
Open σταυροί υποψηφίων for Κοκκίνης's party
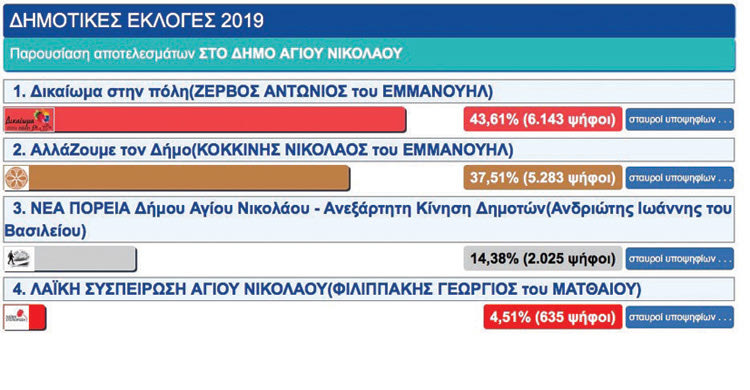(679, 178)
